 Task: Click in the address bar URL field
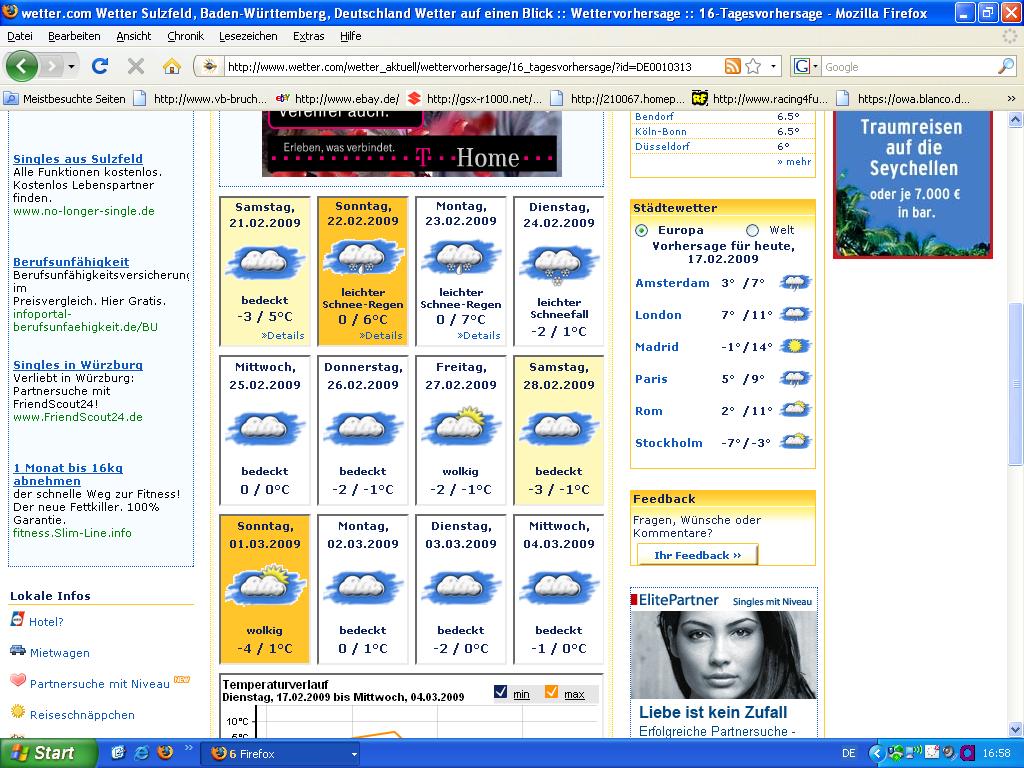point(472,66)
